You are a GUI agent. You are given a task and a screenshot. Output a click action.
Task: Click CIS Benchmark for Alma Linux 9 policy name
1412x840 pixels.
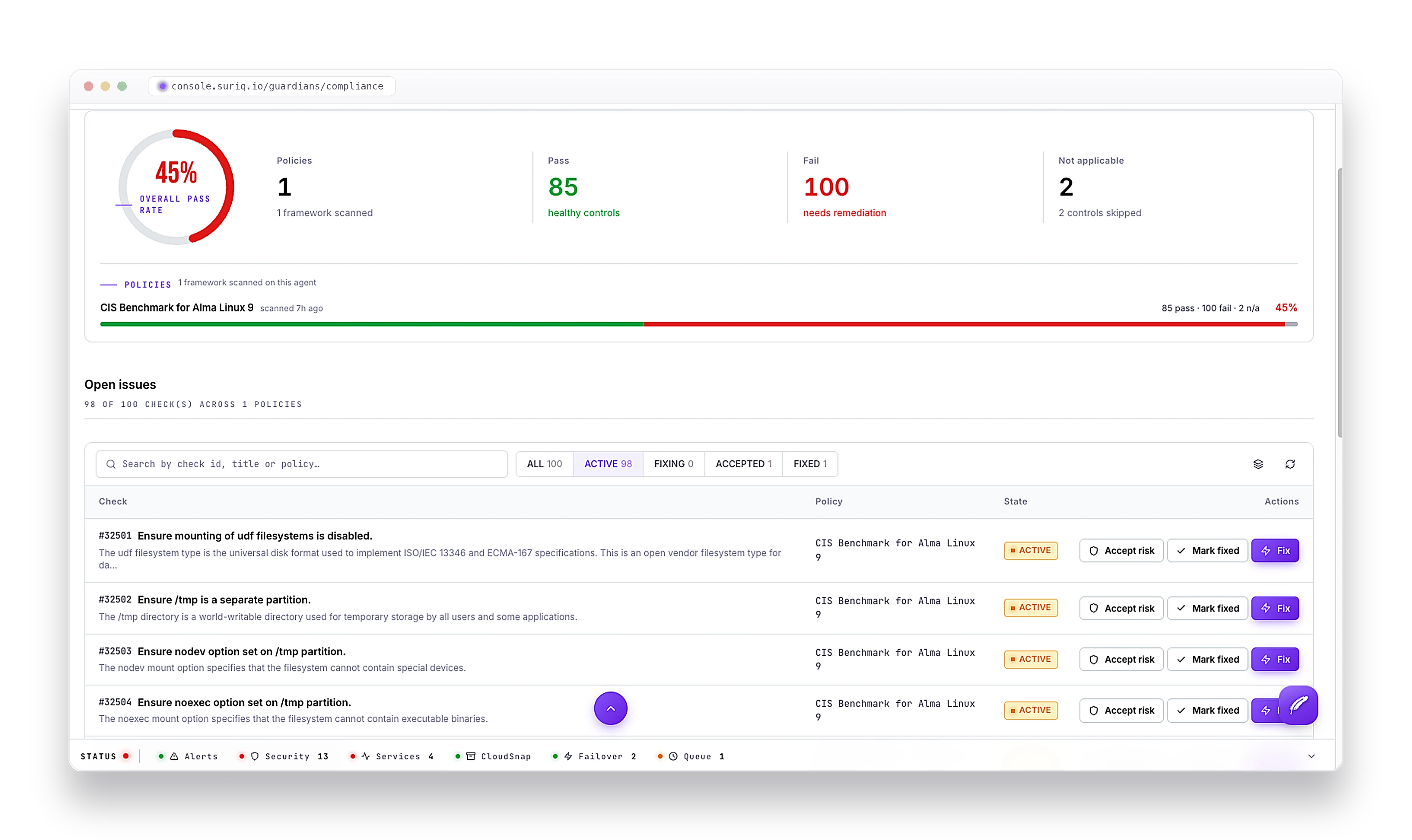point(177,307)
